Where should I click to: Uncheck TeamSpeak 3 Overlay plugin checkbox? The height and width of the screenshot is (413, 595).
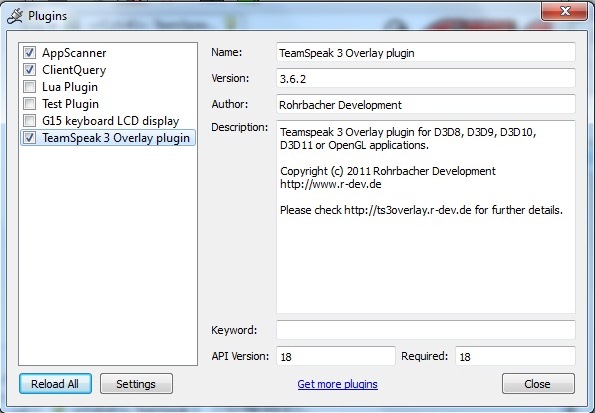click(30, 137)
